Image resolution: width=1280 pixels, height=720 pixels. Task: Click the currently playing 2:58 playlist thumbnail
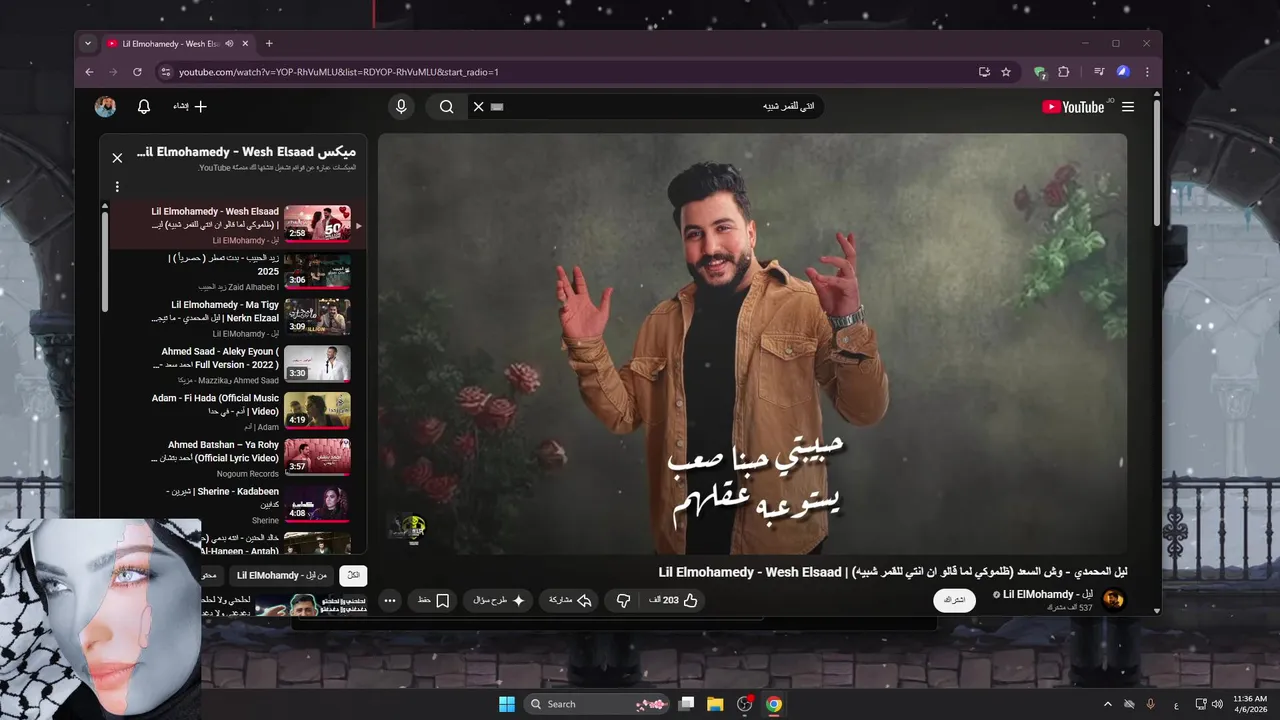tap(317, 224)
